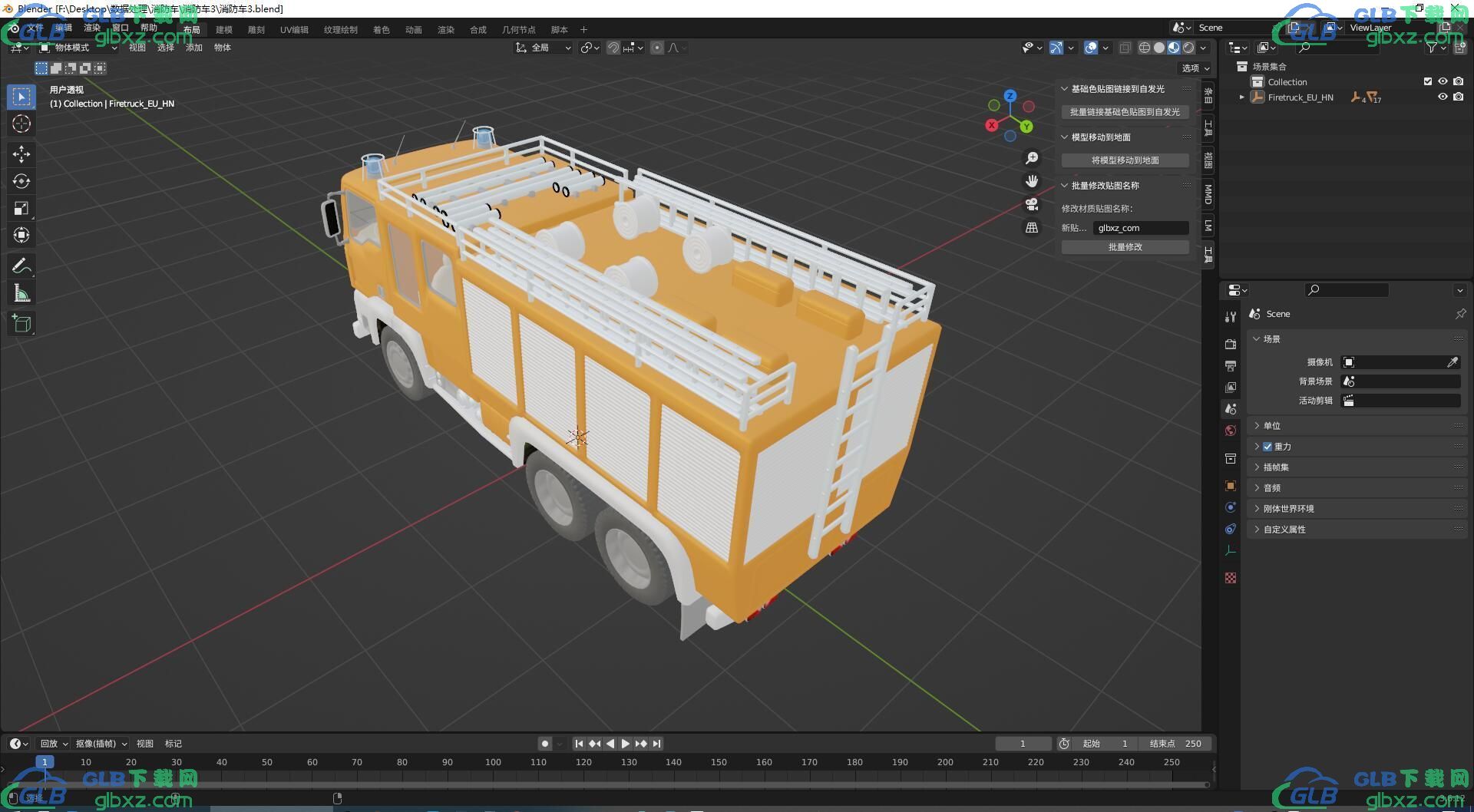
Task: Disable Firetruck_EU_HN in renders camera icon
Action: [x=1458, y=97]
